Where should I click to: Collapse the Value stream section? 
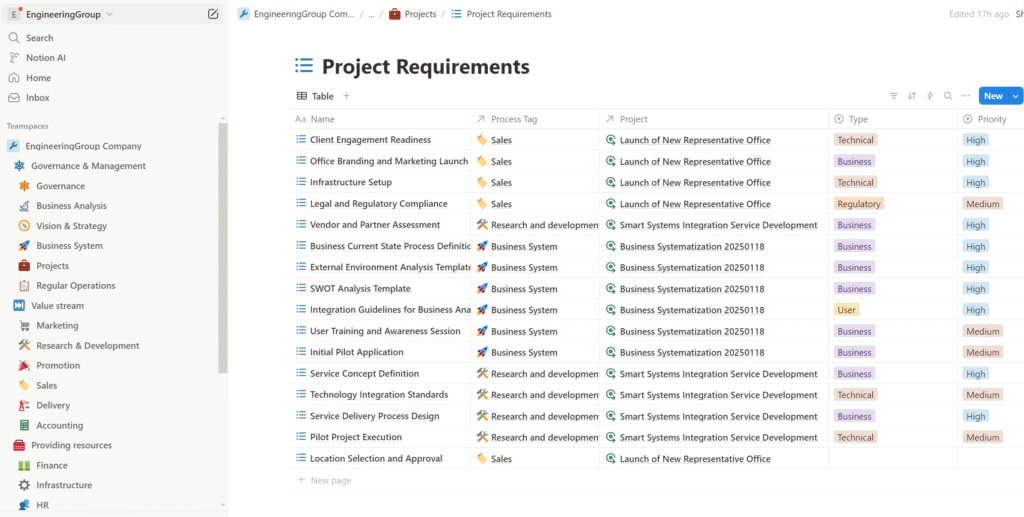pyautogui.click(x=19, y=306)
